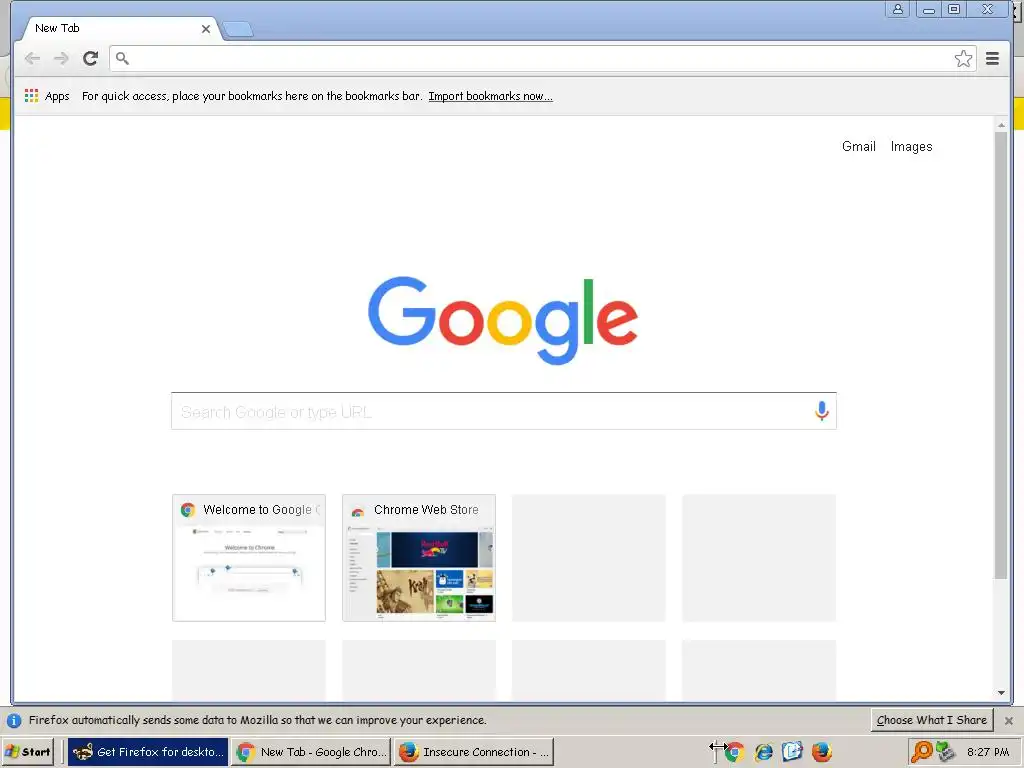Screen dimensions: 1024x768
Task: Dismiss the Firefox data notification bar
Action: point(1008,720)
